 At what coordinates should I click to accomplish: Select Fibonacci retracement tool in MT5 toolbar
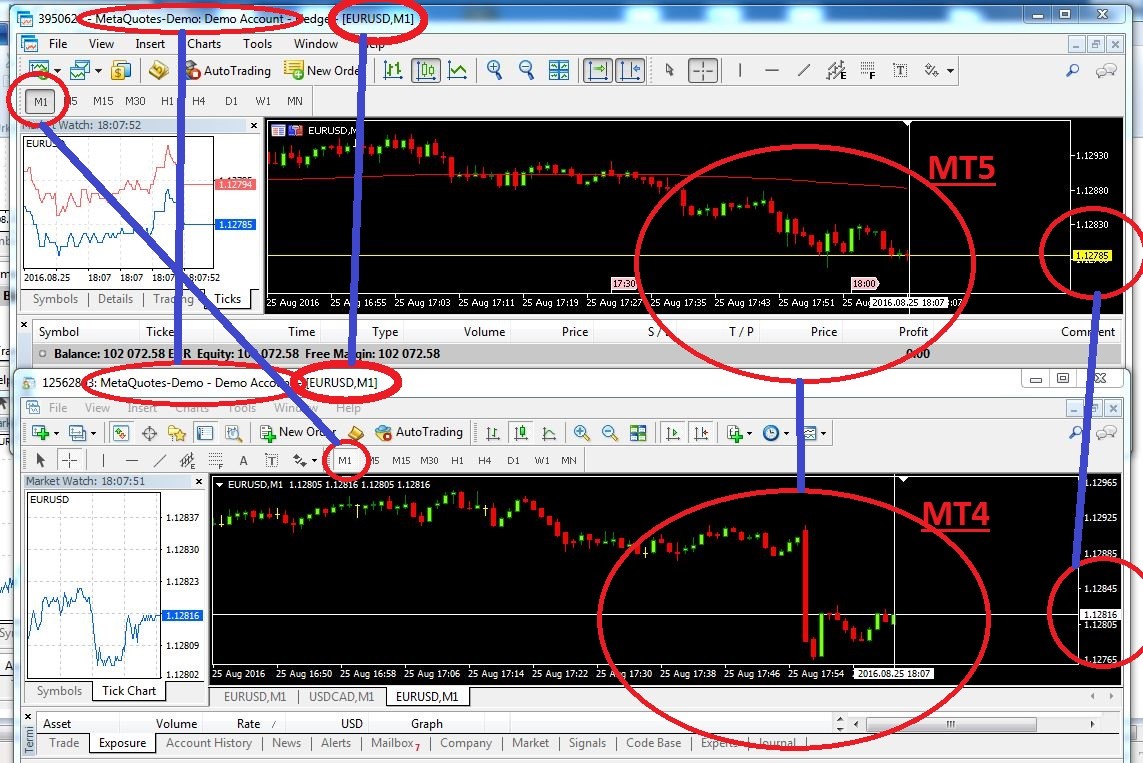point(867,70)
